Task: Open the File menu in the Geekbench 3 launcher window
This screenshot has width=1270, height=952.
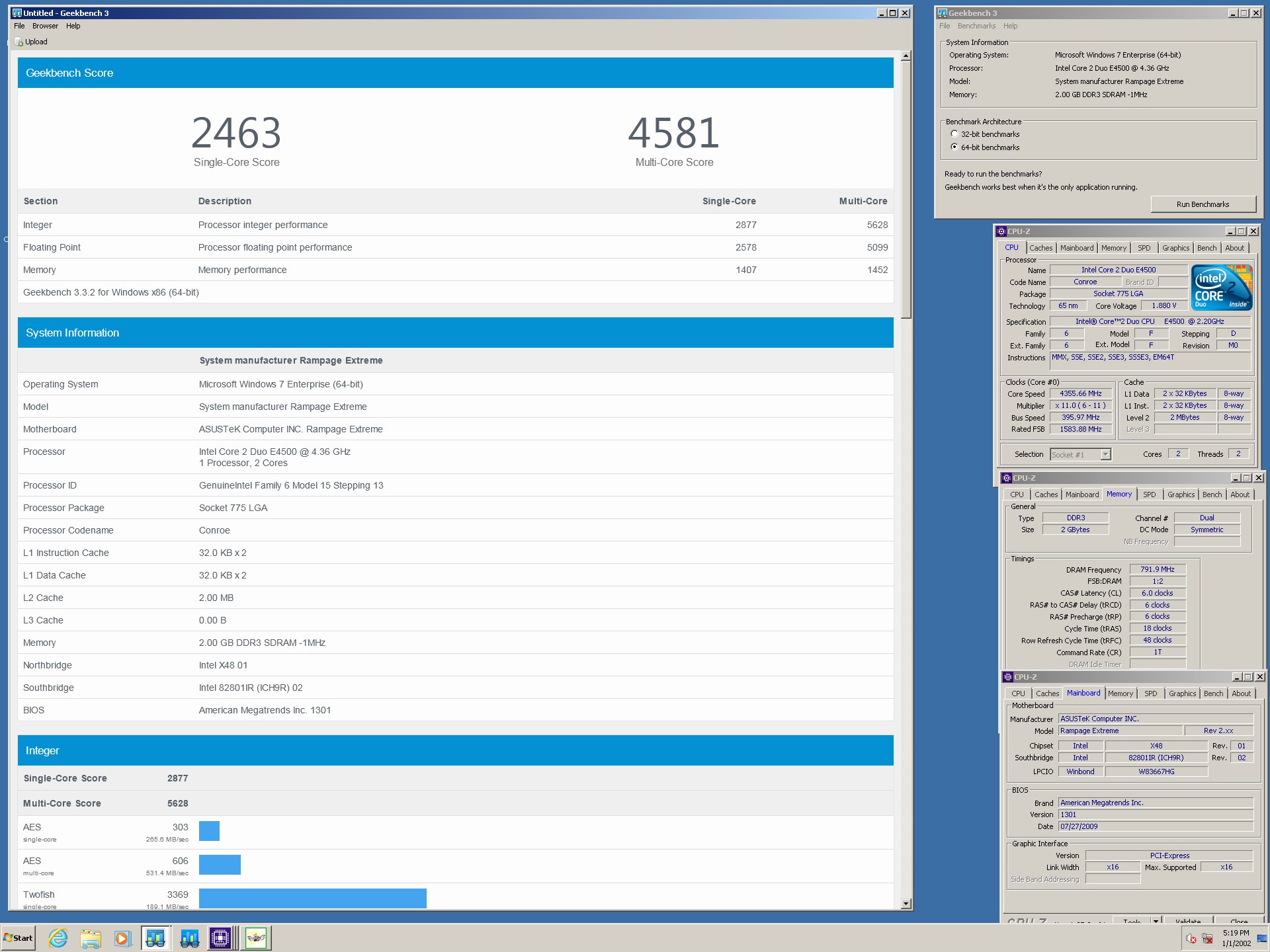Action: coord(945,26)
